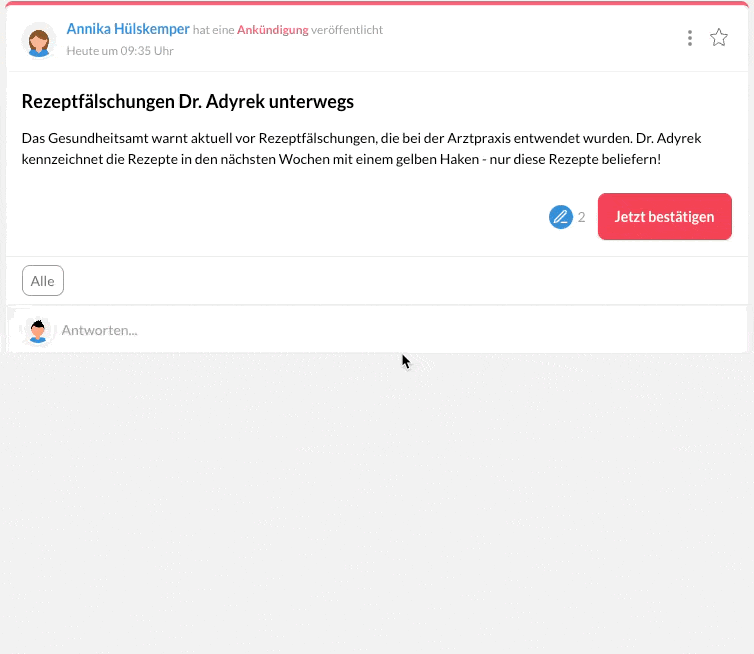Viewport: 754px width, 654px height.
Task: Click the pink Ankündigung label
Action: point(272,30)
